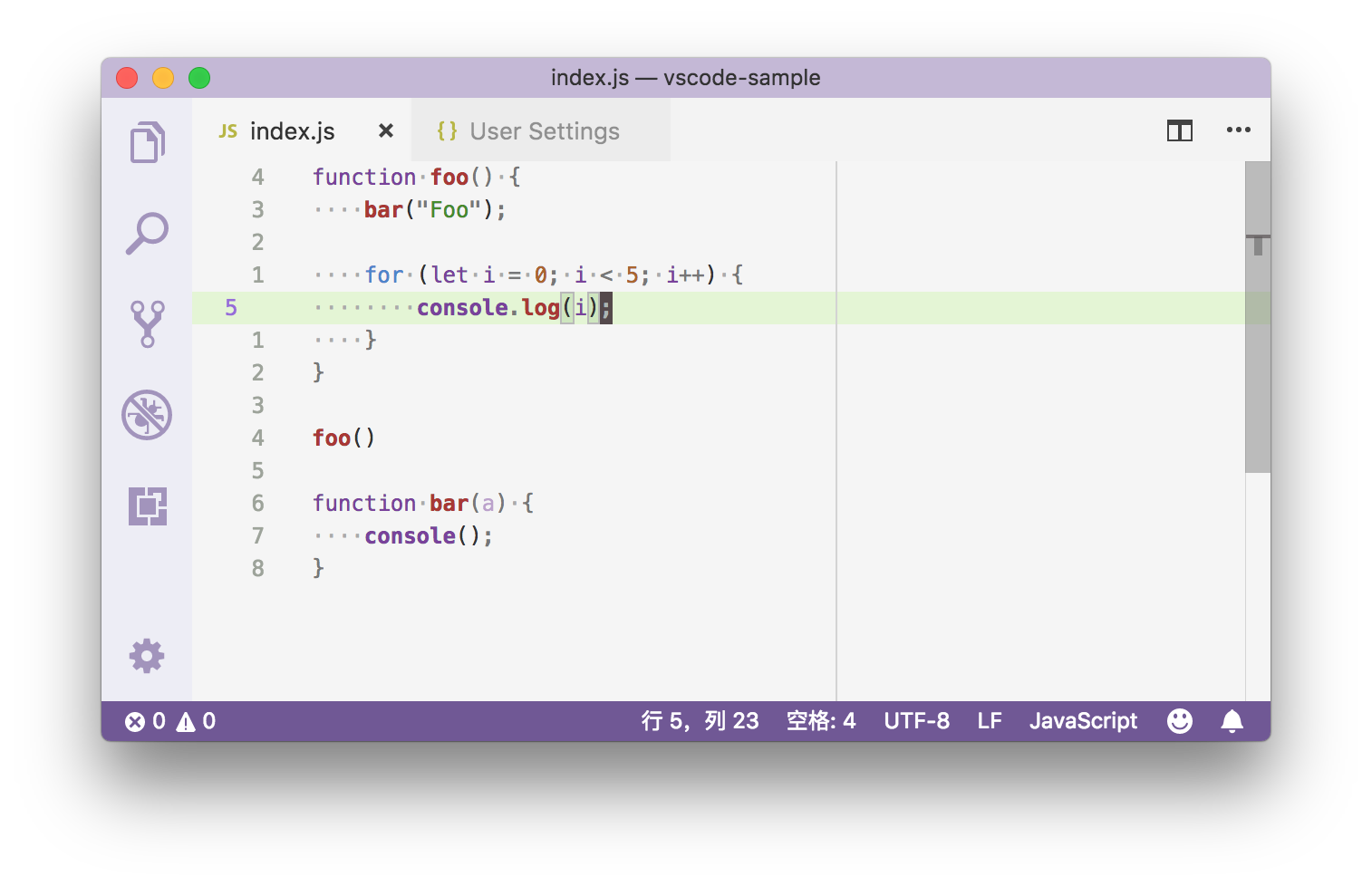This screenshot has height=886, width=1372.
Task: Open the Debug view
Action: (x=147, y=415)
